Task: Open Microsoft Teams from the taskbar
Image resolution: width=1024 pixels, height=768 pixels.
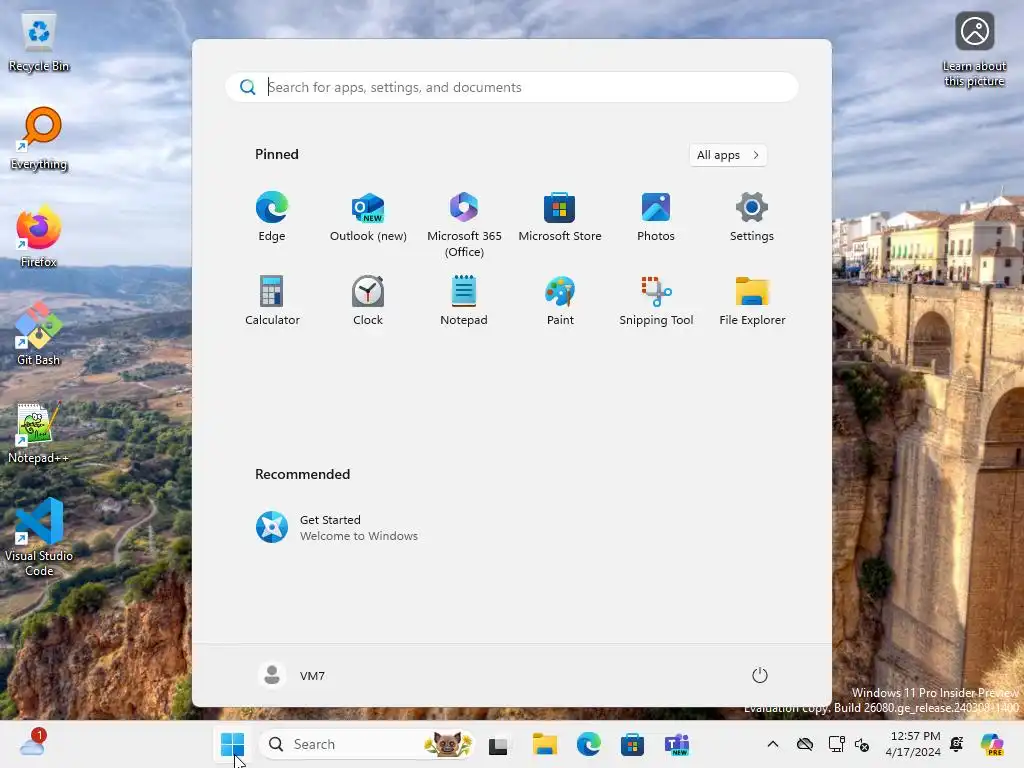Action: coord(677,744)
